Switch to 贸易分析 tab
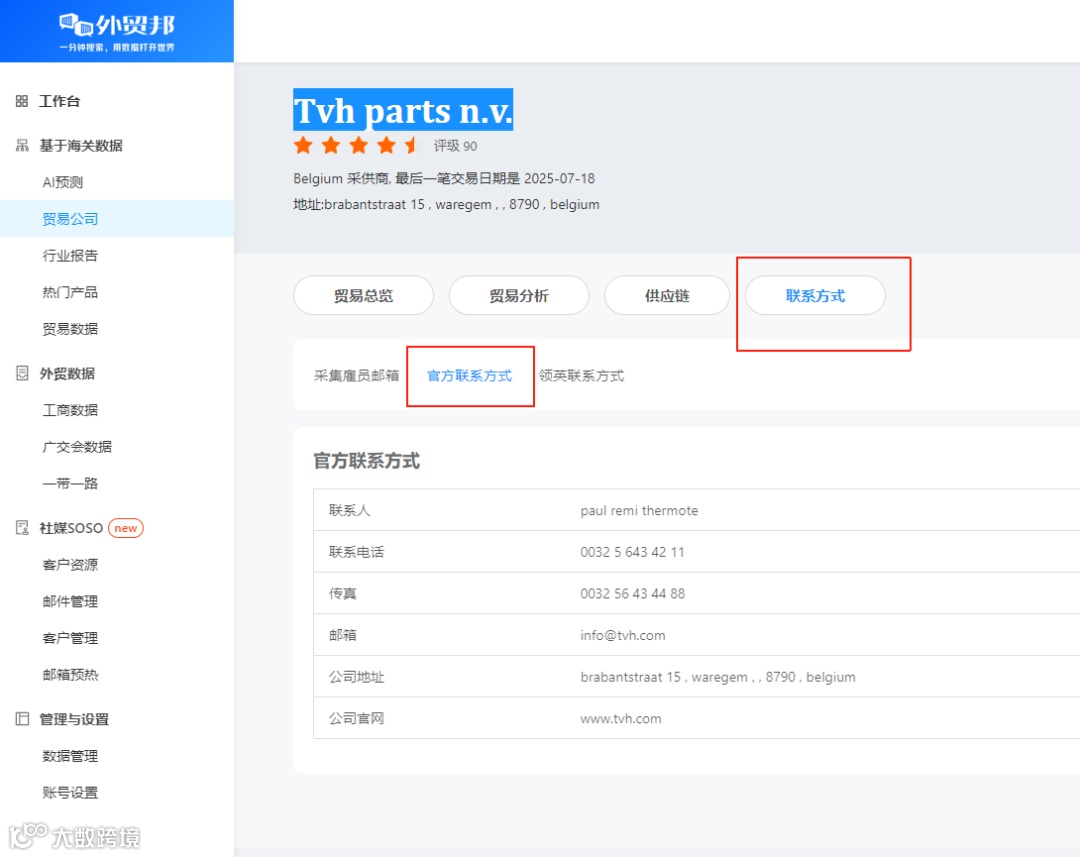The height and width of the screenshot is (857, 1080). [519, 296]
